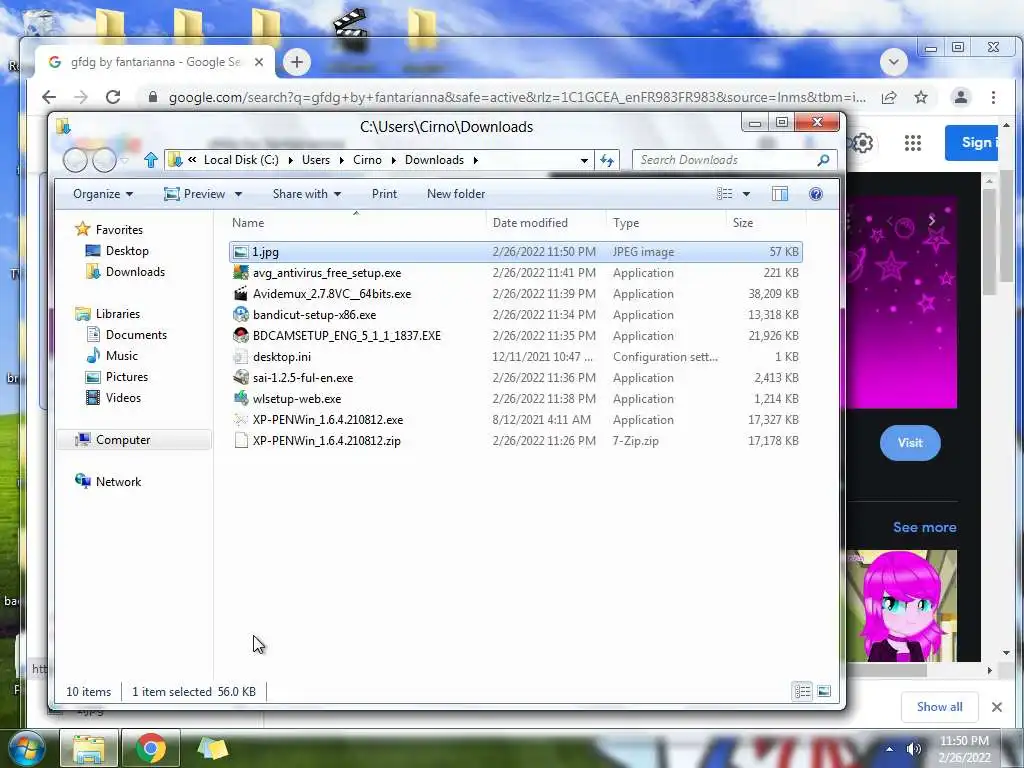1024x768 pixels.
Task: Open Google apps grid icon
Action: coord(913,143)
